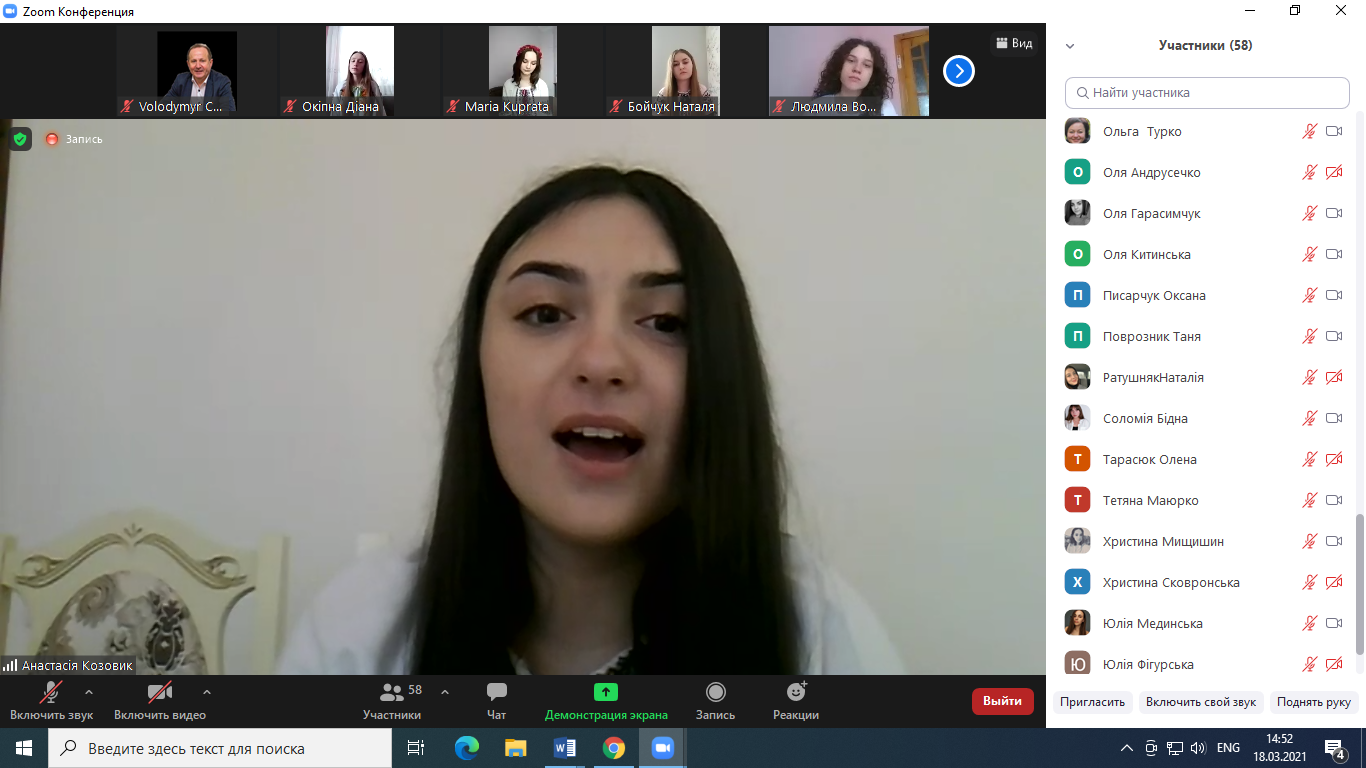Click the Найти участника search field
This screenshot has height=768, width=1366.
point(1207,93)
